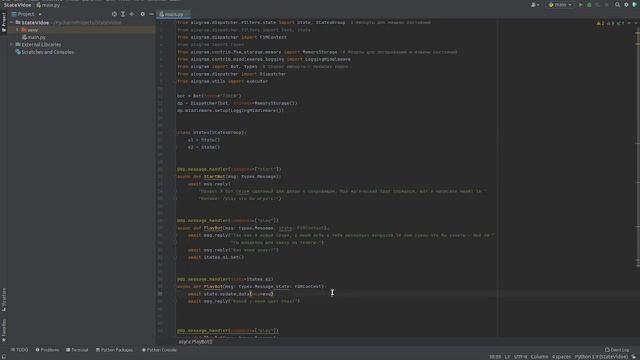
Task: Open the Project view selector dropdown
Action: (x=27, y=14)
